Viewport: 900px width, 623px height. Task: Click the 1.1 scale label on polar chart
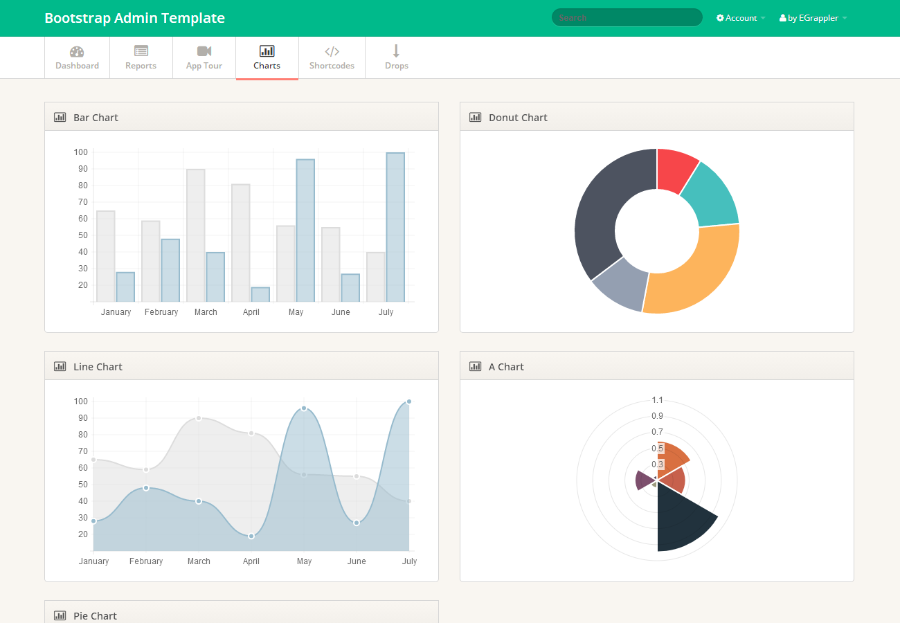(x=657, y=400)
